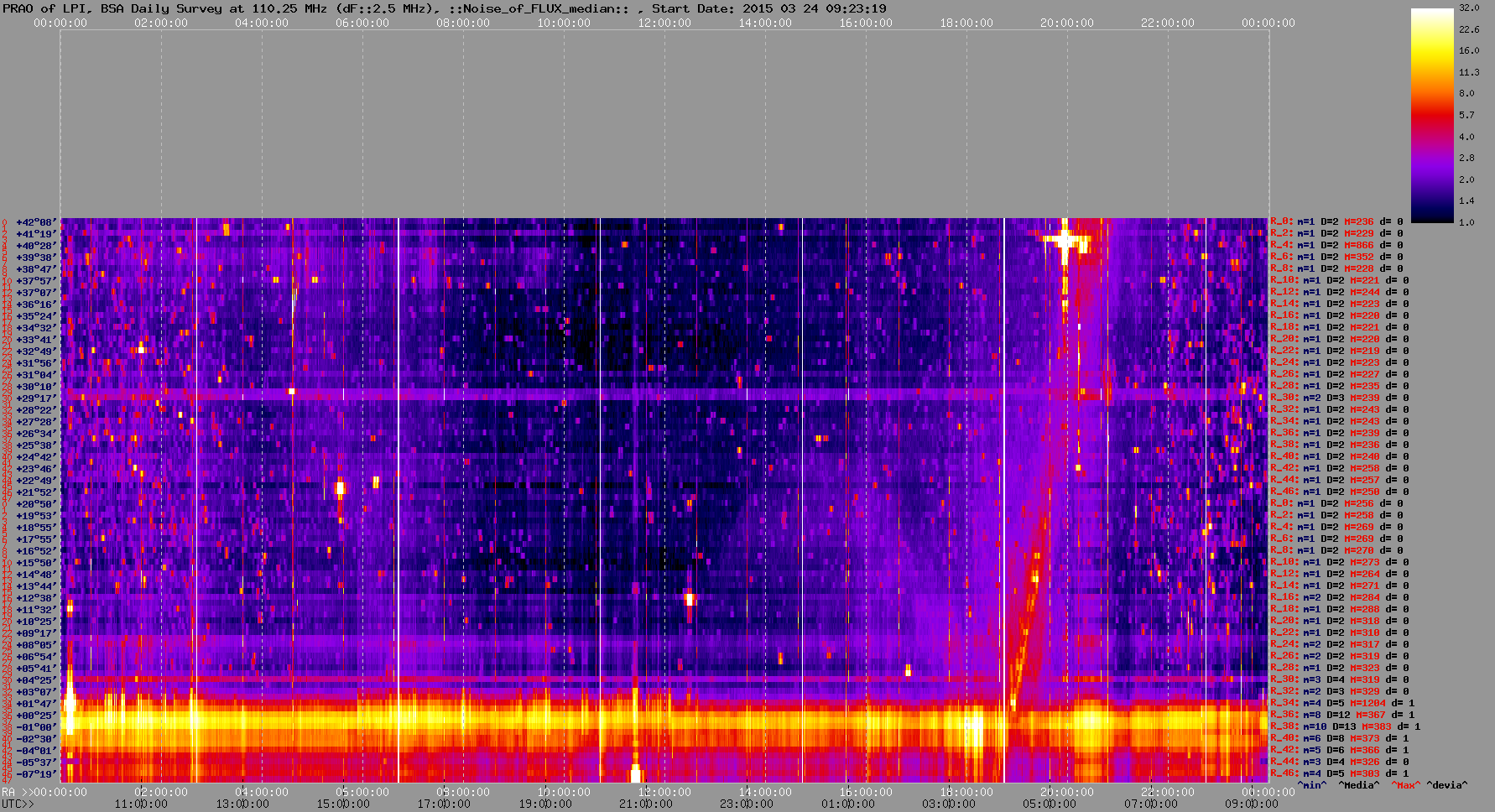Viewport: 1495px width, 812px height.
Task: Click the R_16 row showing M=284
Action: point(1340,598)
